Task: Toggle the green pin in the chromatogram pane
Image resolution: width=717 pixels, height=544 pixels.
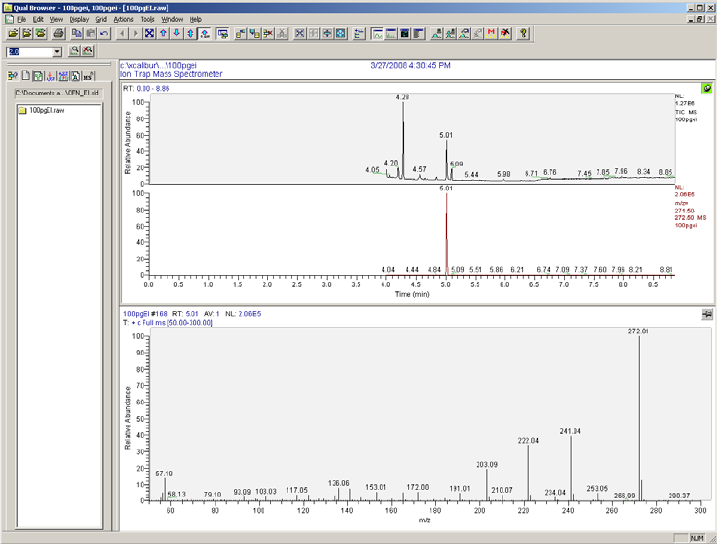Action: coord(707,89)
